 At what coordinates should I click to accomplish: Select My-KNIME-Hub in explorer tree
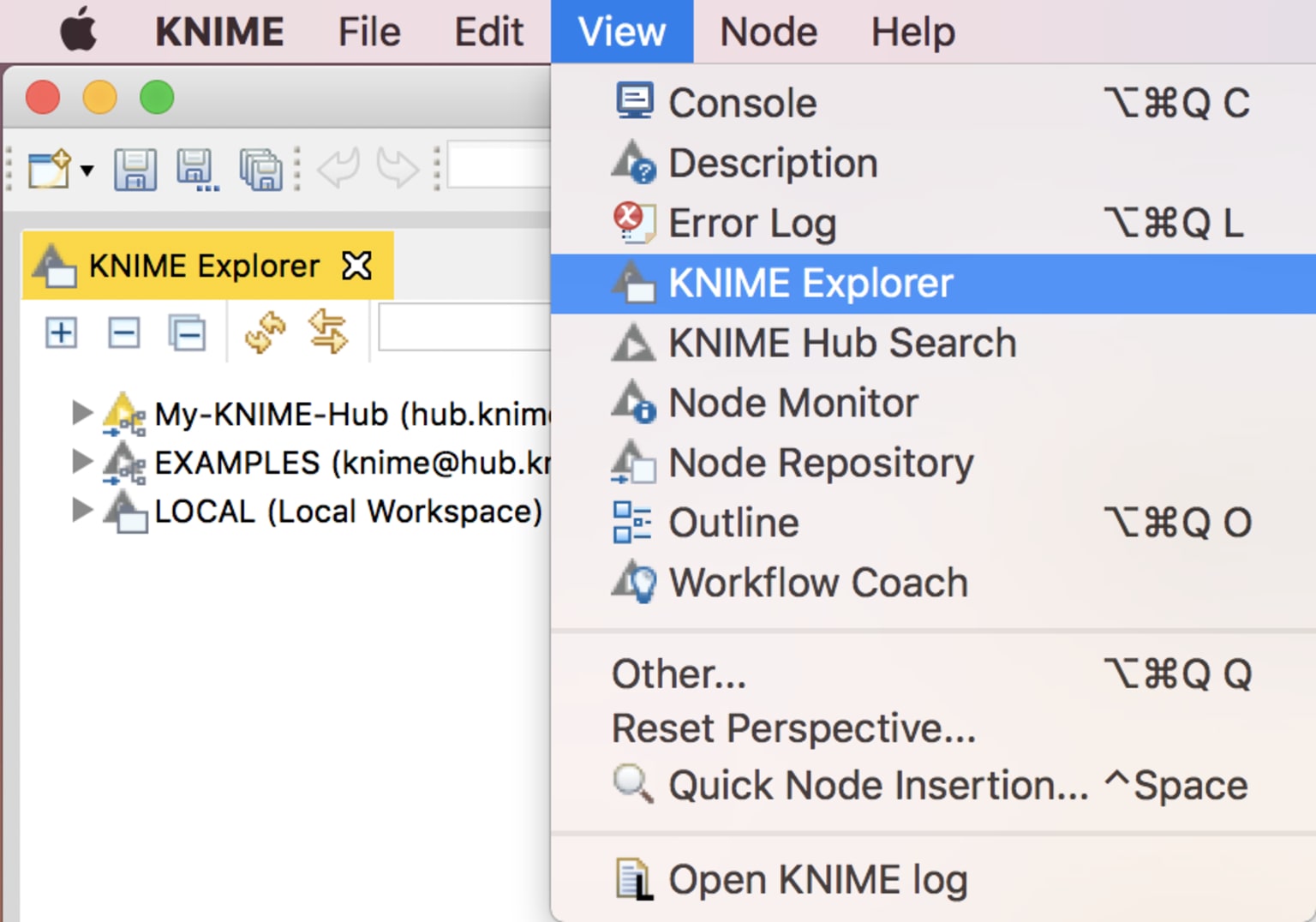point(352,415)
